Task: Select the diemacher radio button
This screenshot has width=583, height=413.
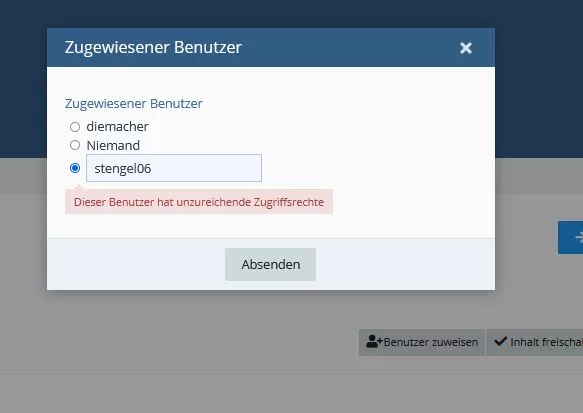Action: pos(75,127)
